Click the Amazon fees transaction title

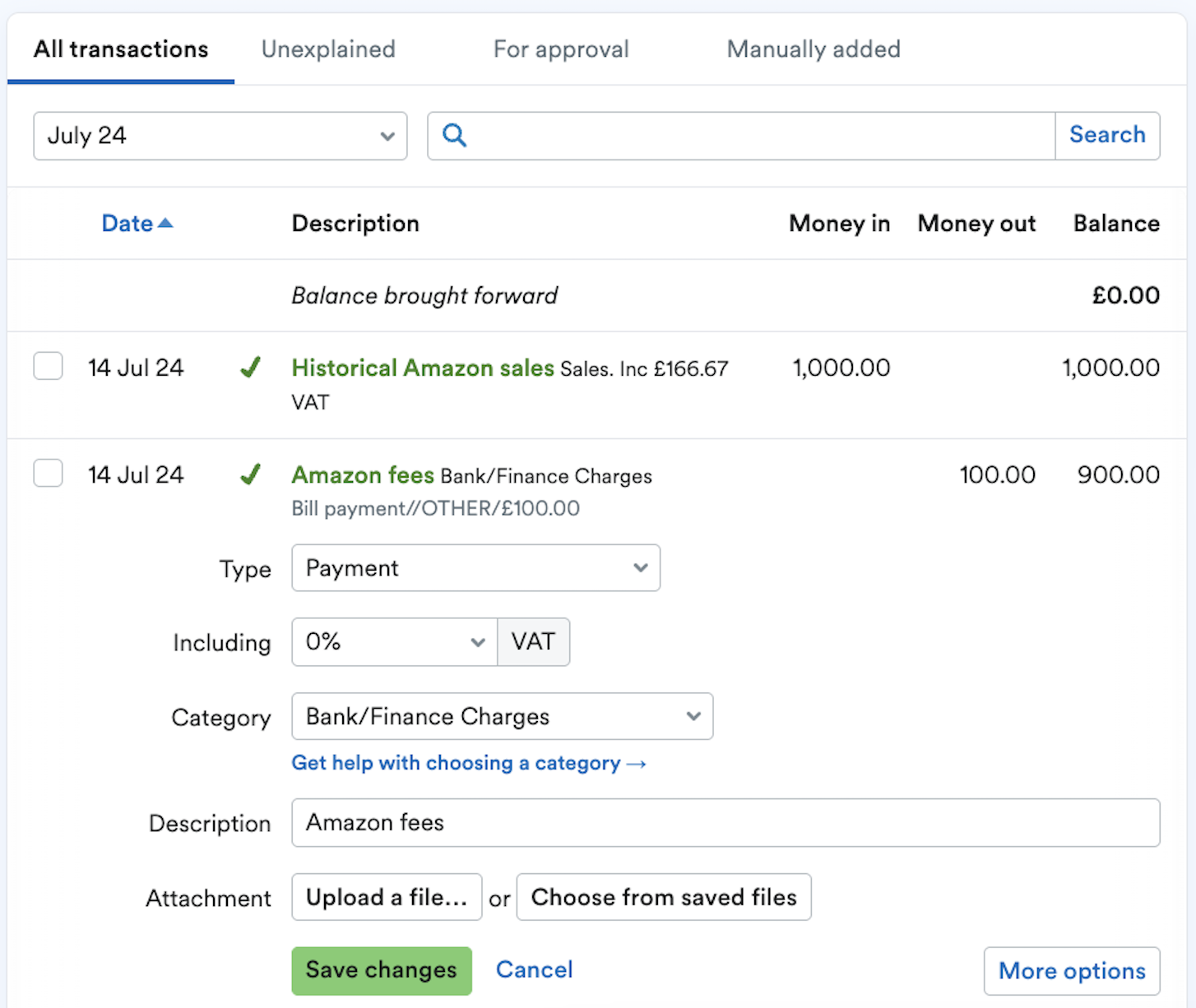click(363, 474)
